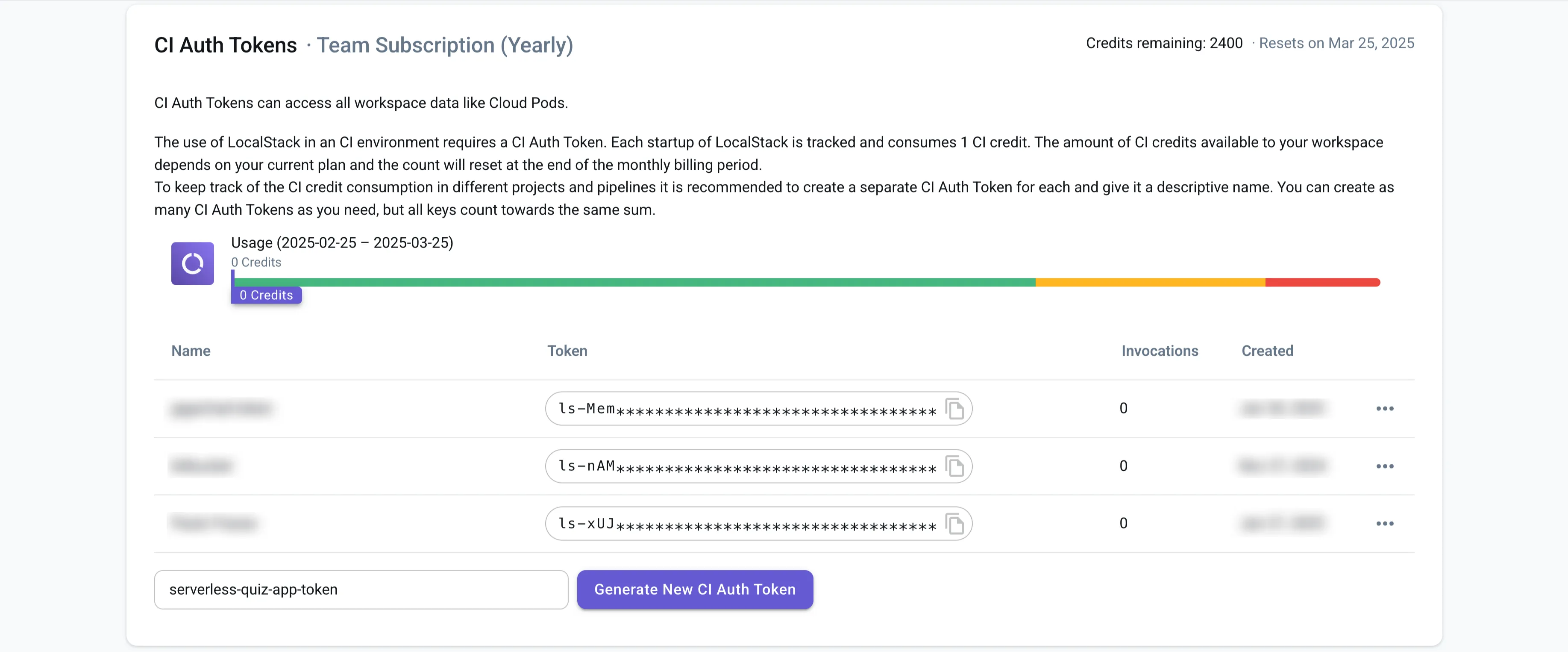The height and width of the screenshot is (652, 1568).
Task: Click blurred created date in ls-xUJ row
Action: point(1283,523)
